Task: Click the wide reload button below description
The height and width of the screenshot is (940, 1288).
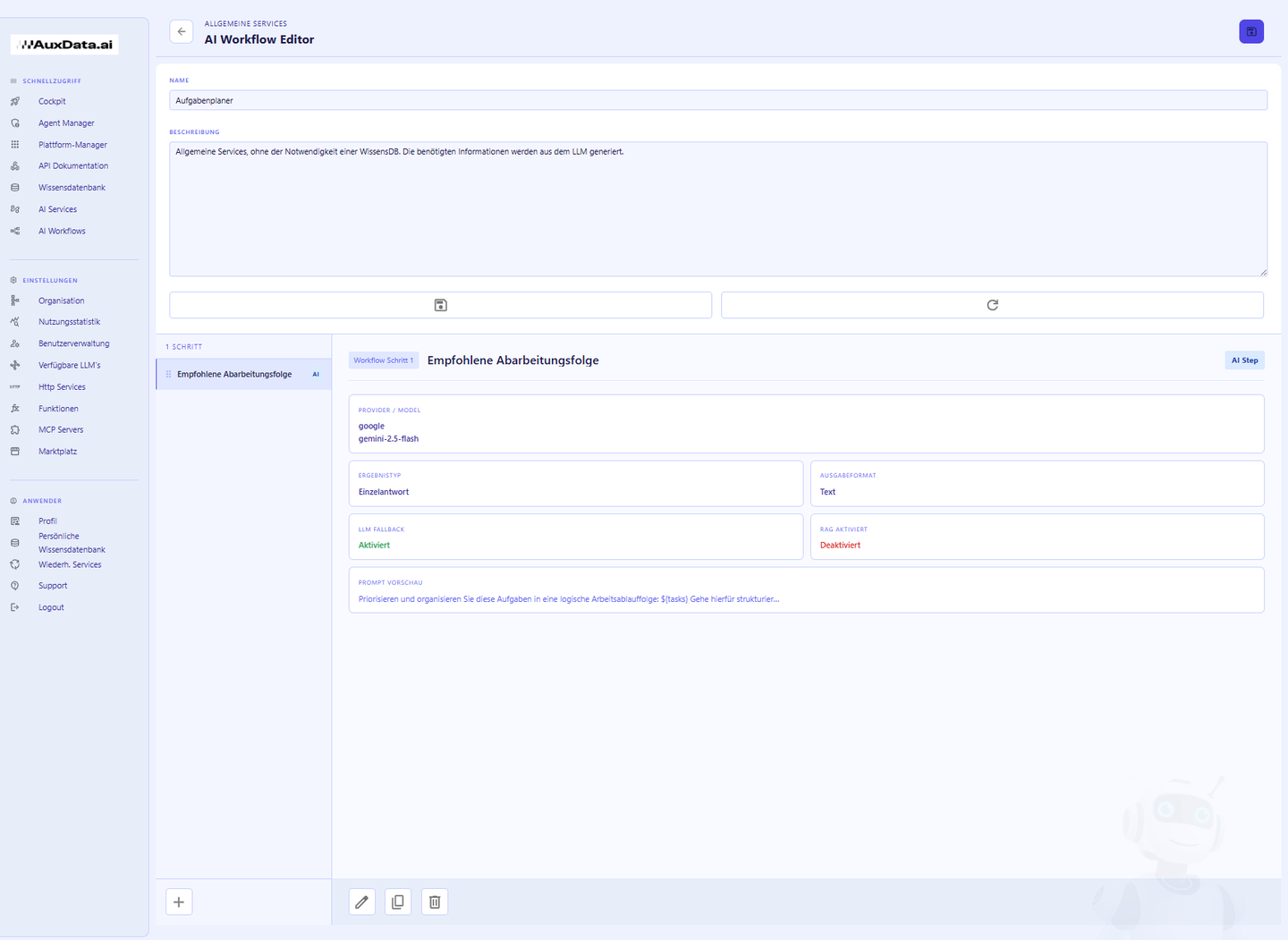Action: click(x=992, y=305)
